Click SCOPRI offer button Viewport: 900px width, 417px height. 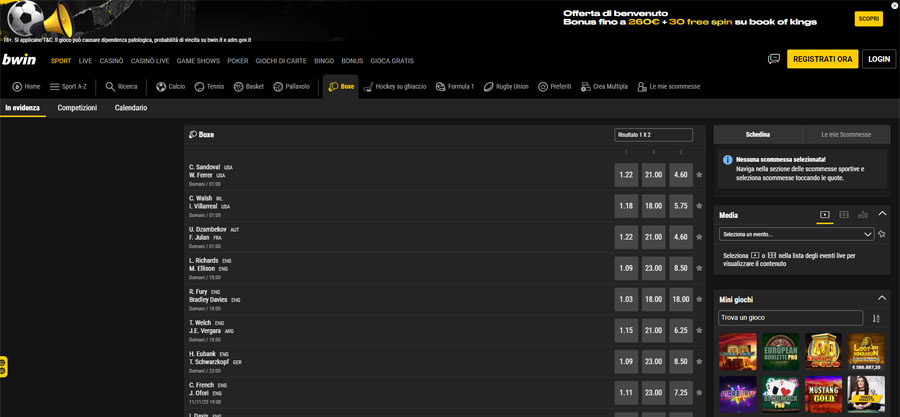point(868,19)
